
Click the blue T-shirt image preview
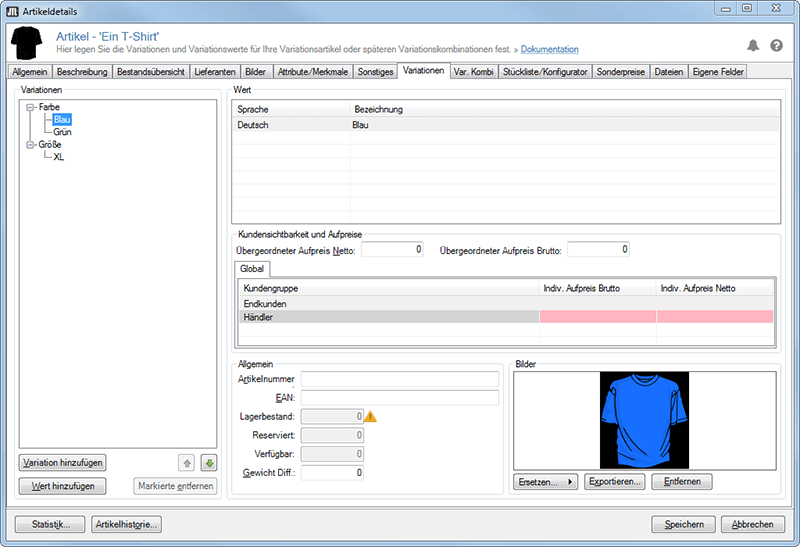[644, 420]
